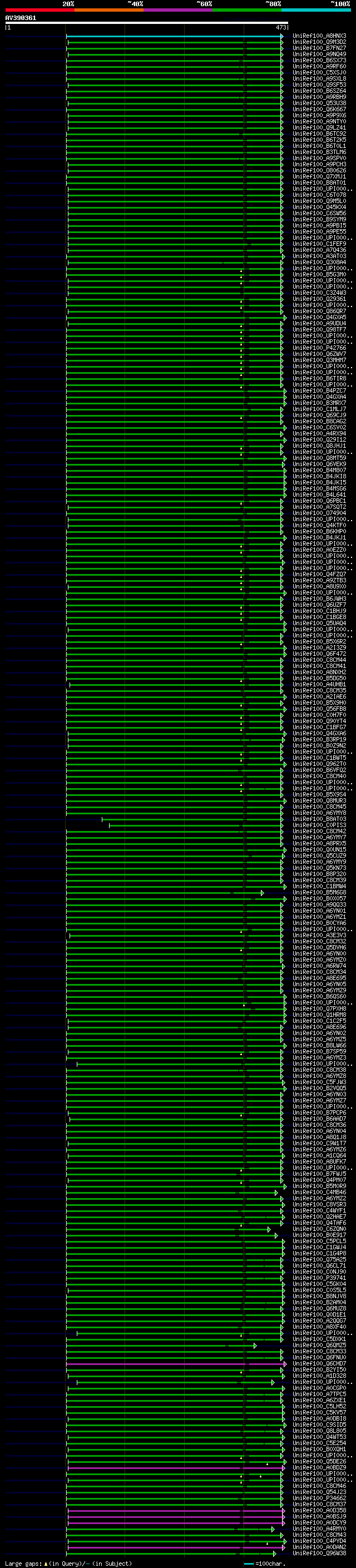
Task: Click the orange ~40% legend bar
Action: 109,10
